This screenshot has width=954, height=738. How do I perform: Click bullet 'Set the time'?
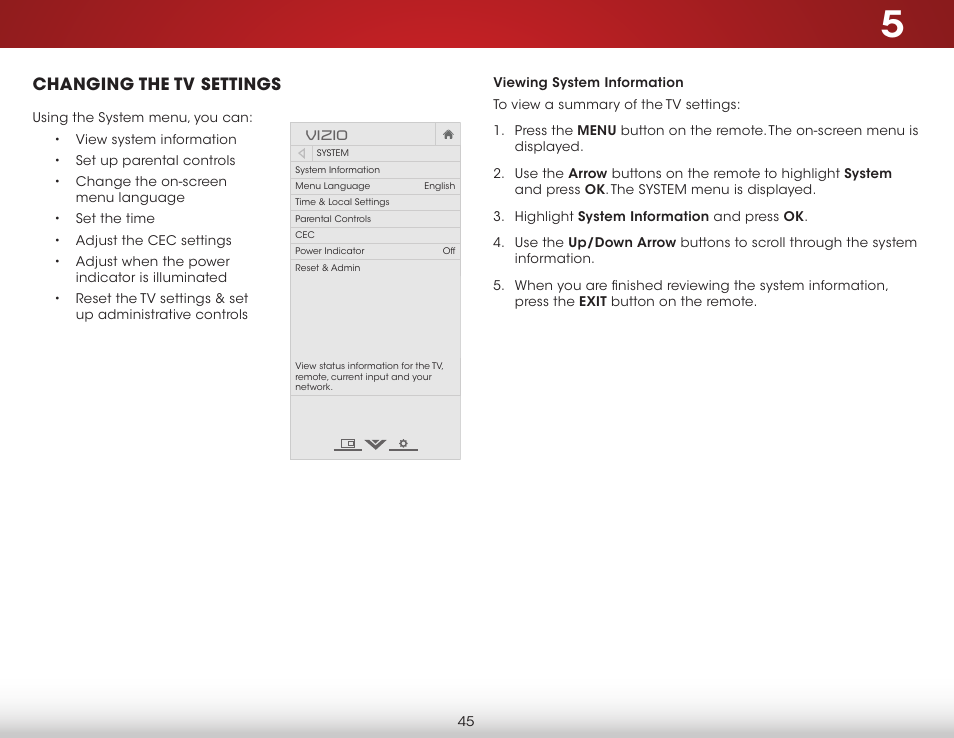pyautogui.click(x=115, y=218)
